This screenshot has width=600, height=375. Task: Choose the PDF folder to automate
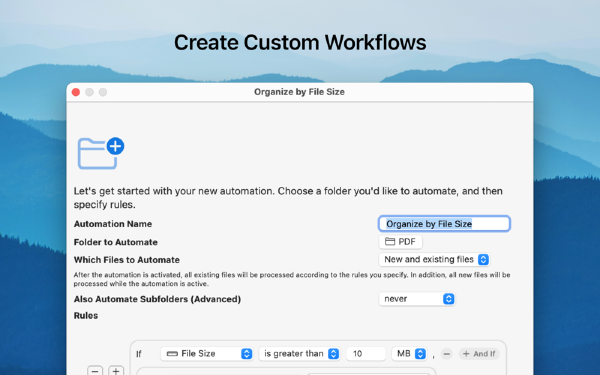tap(401, 242)
